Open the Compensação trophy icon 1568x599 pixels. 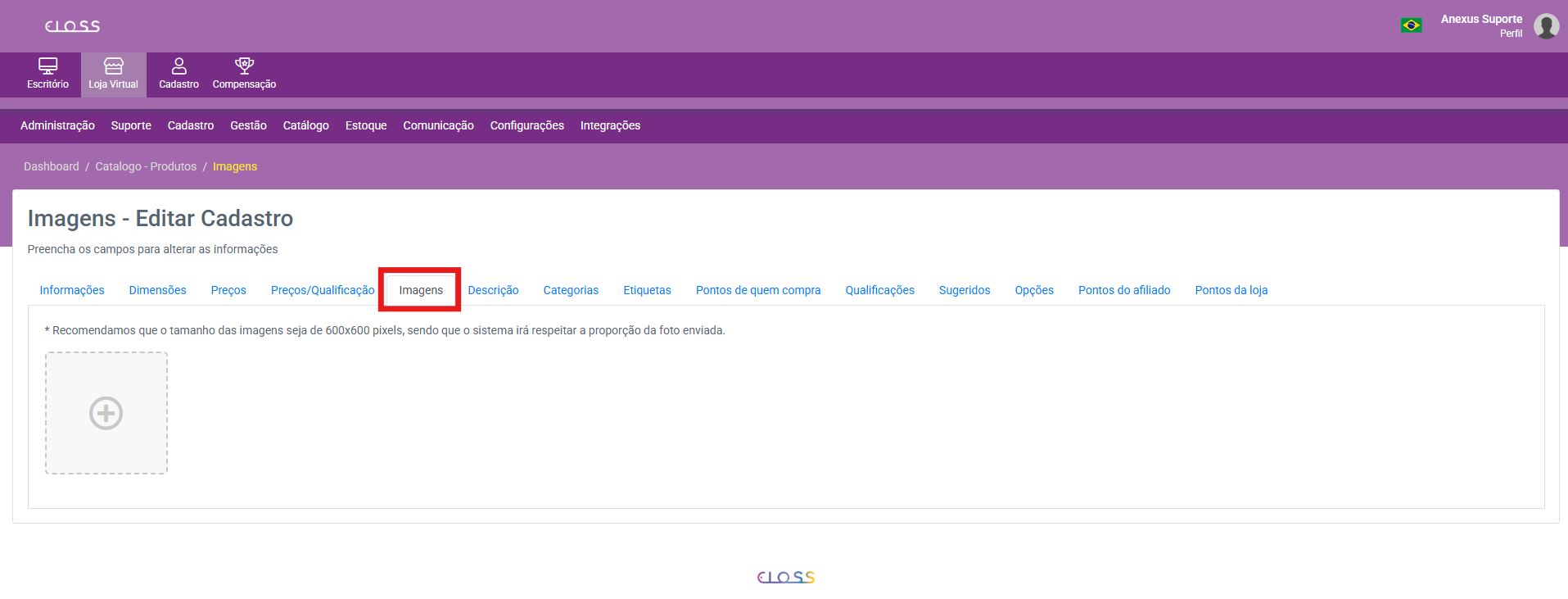(244, 66)
